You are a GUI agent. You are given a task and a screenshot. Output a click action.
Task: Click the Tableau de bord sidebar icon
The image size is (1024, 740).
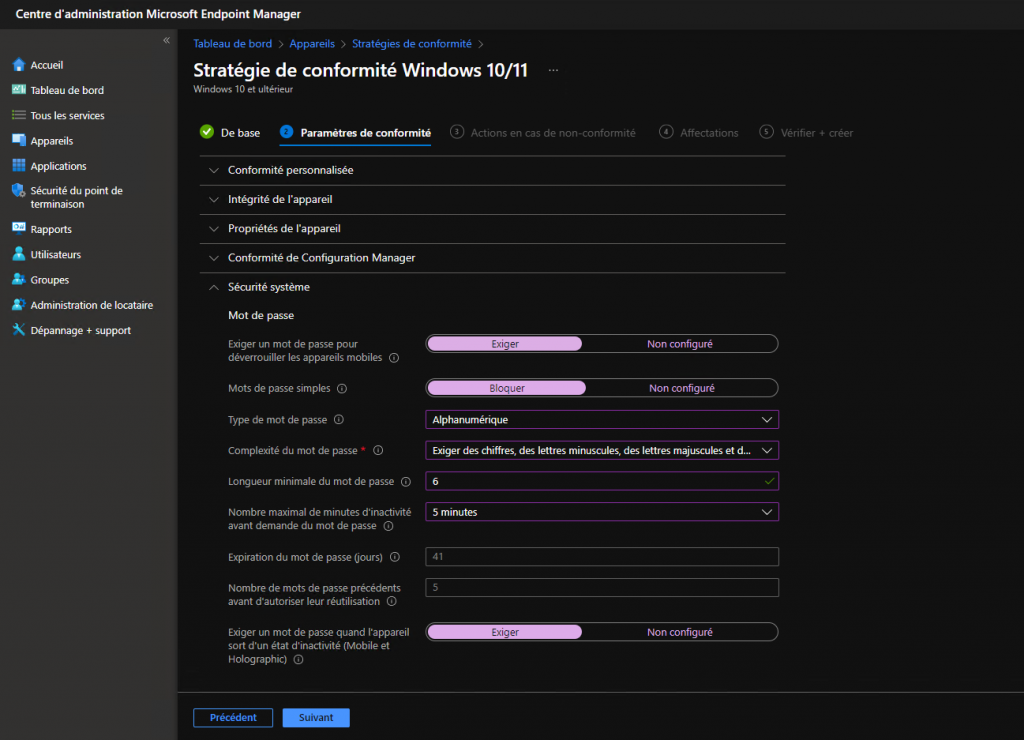point(19,90)
